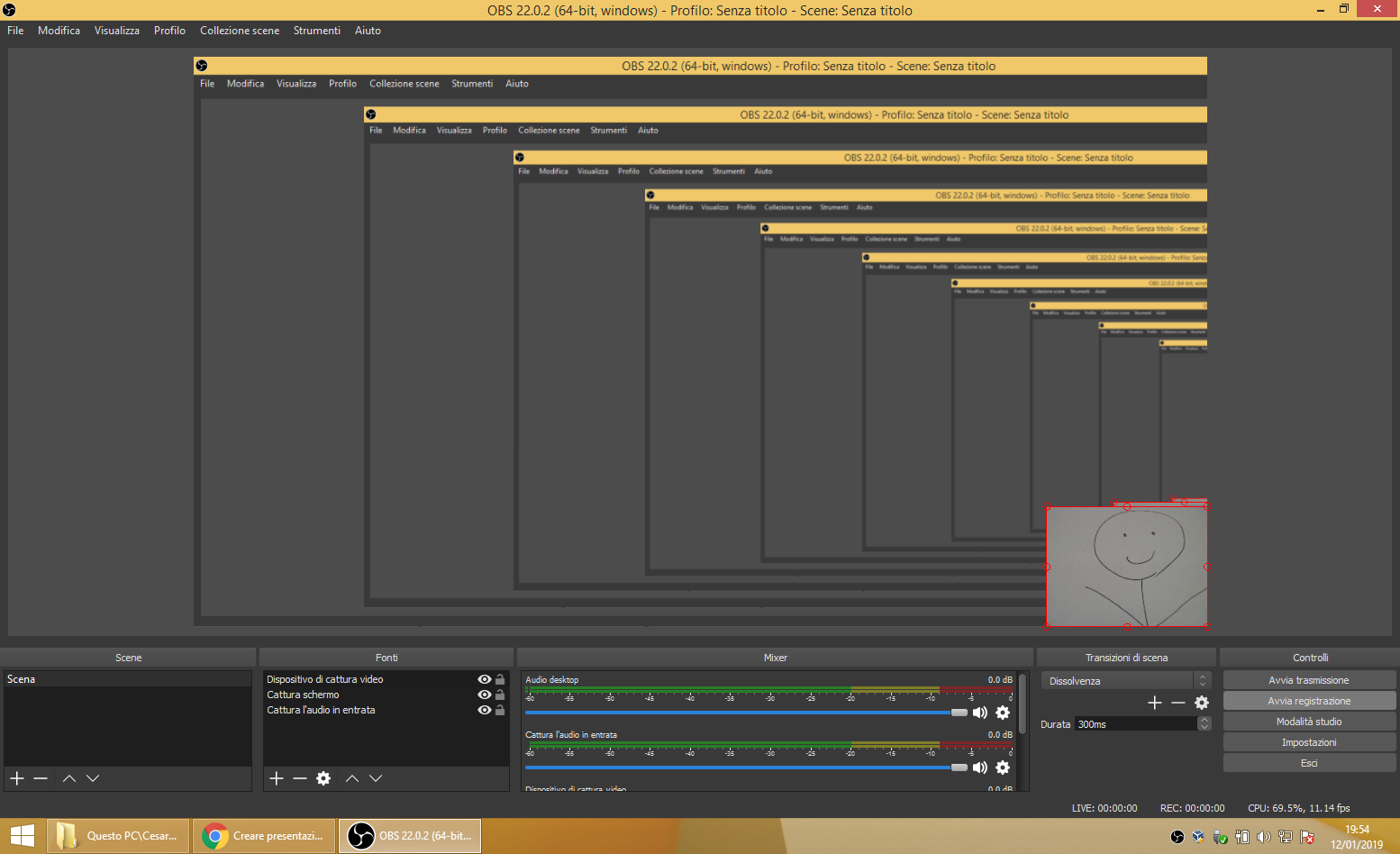Open Visualizza menu
The image size is (1400, 854).
point(117,31)
